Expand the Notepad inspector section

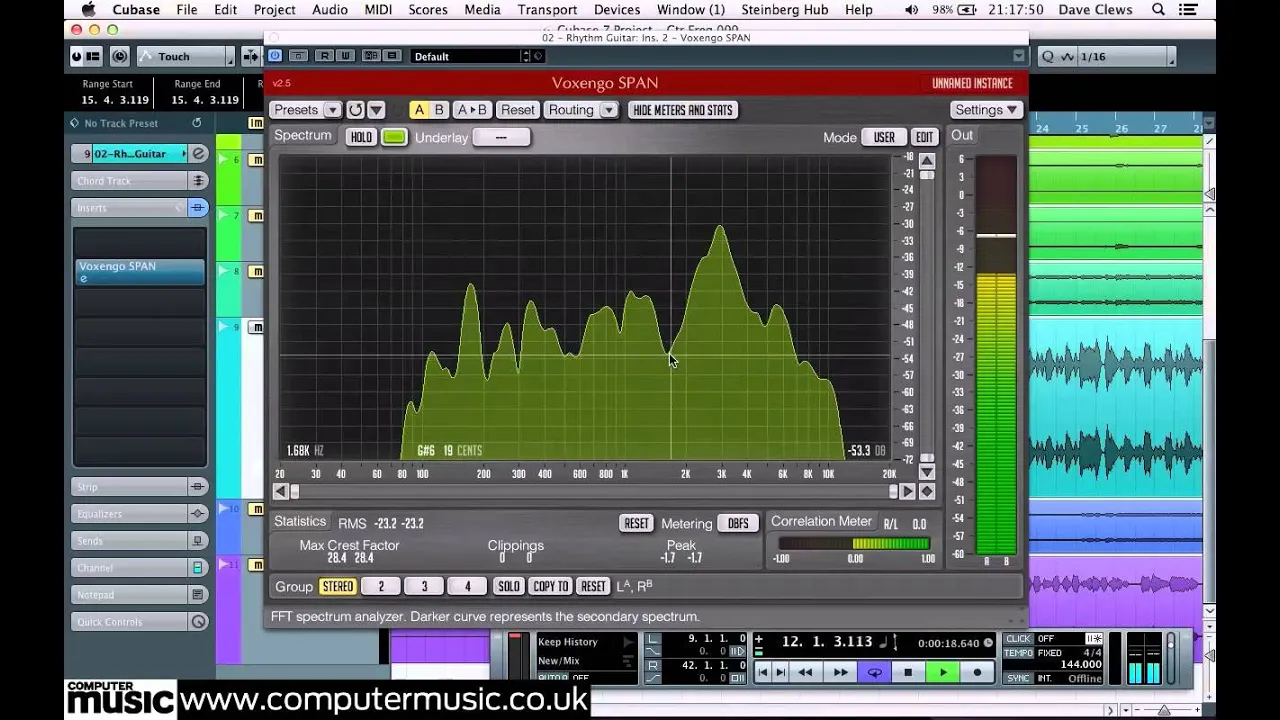click(140, 595)
